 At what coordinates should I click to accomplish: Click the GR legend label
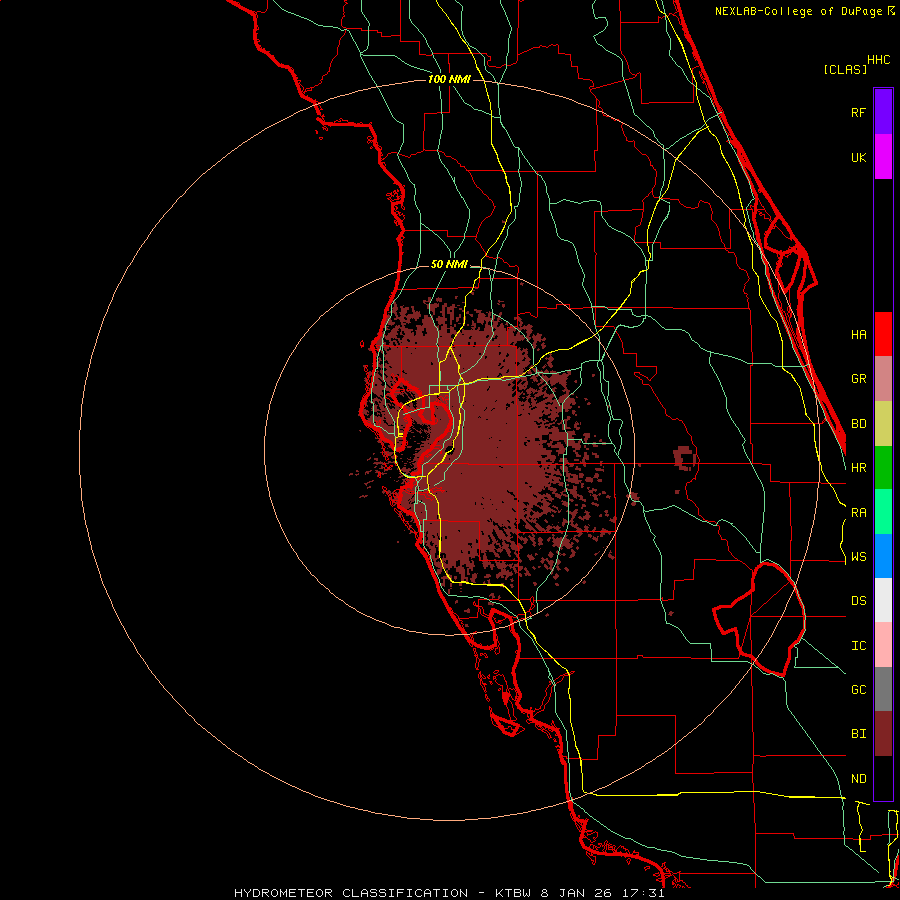pos(858,379)
